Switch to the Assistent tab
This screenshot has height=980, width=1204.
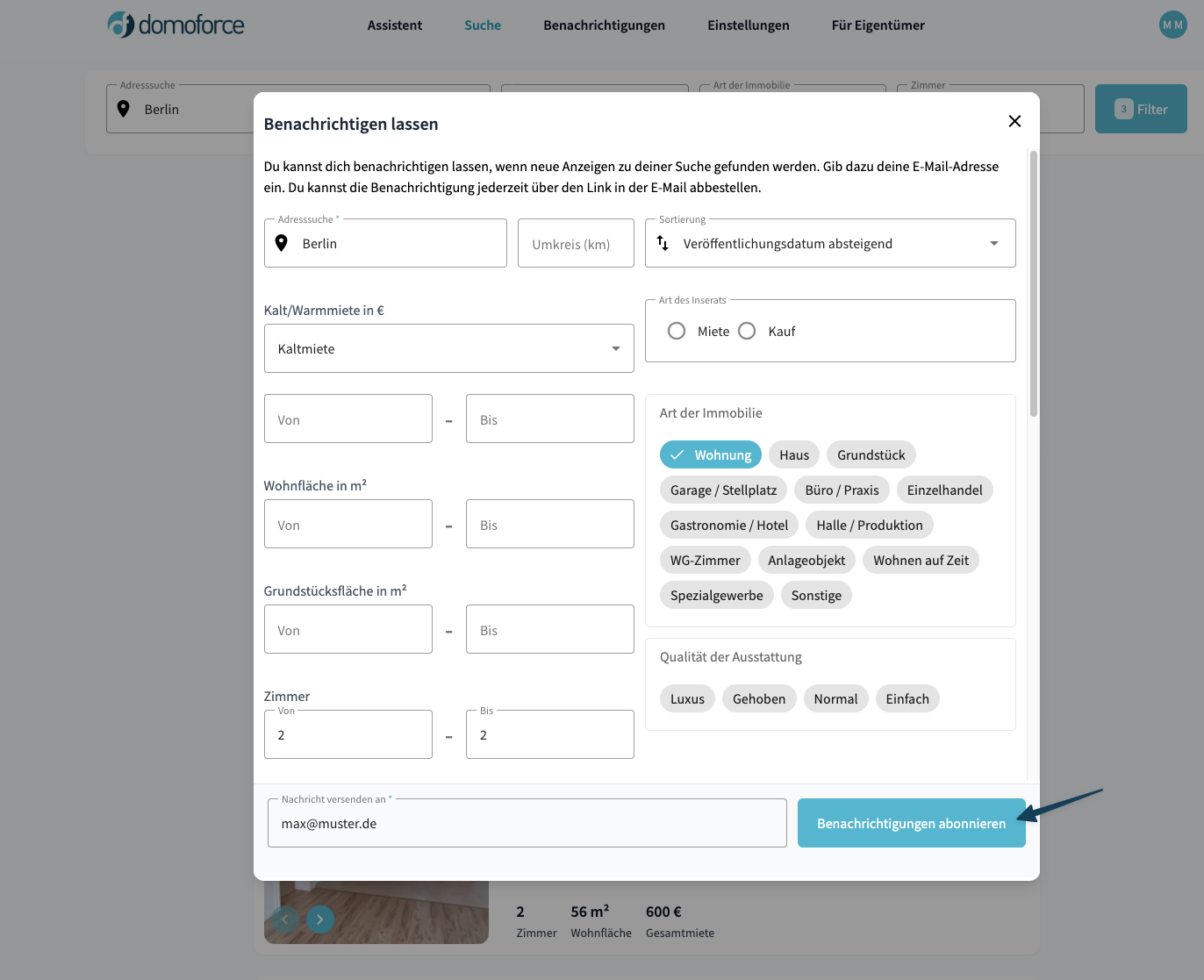click(394, 25)
